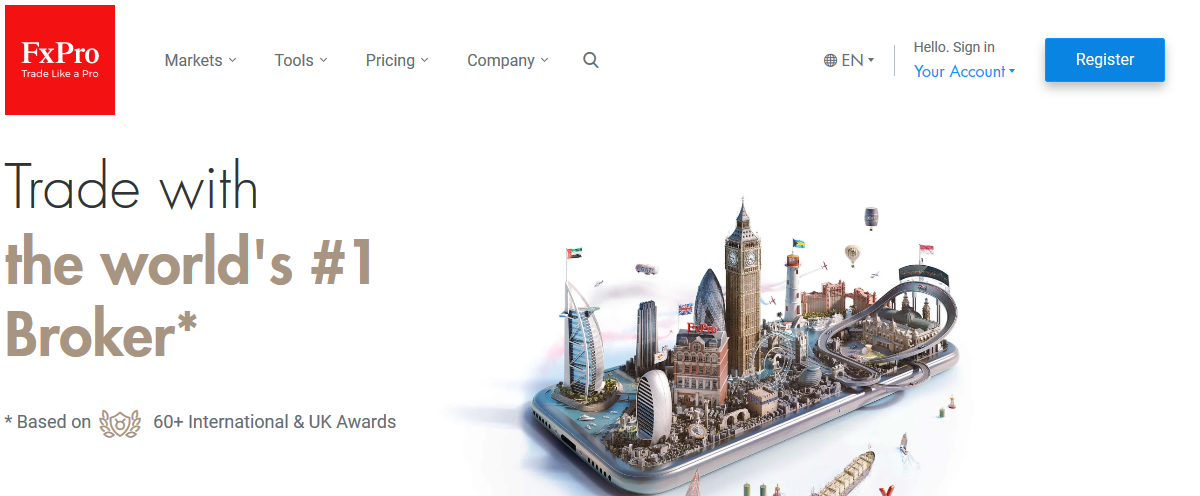The image size is (1200, 496).
Task: Expand the Tools chevron arrow
Action: (323, 60)
